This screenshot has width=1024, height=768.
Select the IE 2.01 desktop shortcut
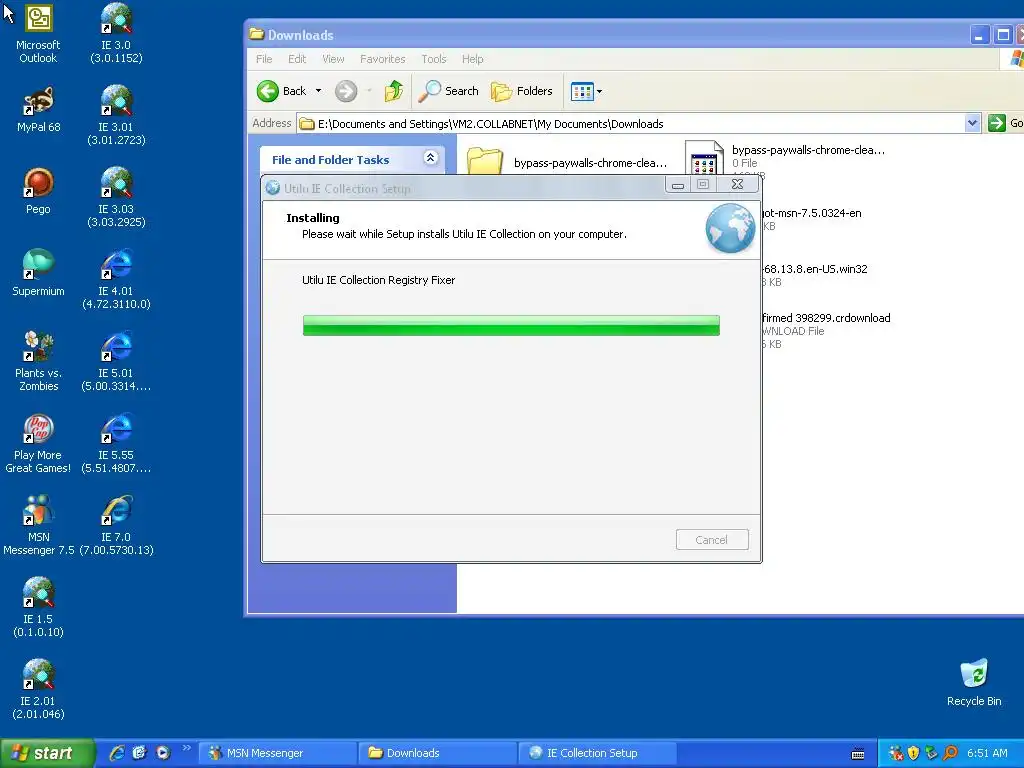[38, 690]
